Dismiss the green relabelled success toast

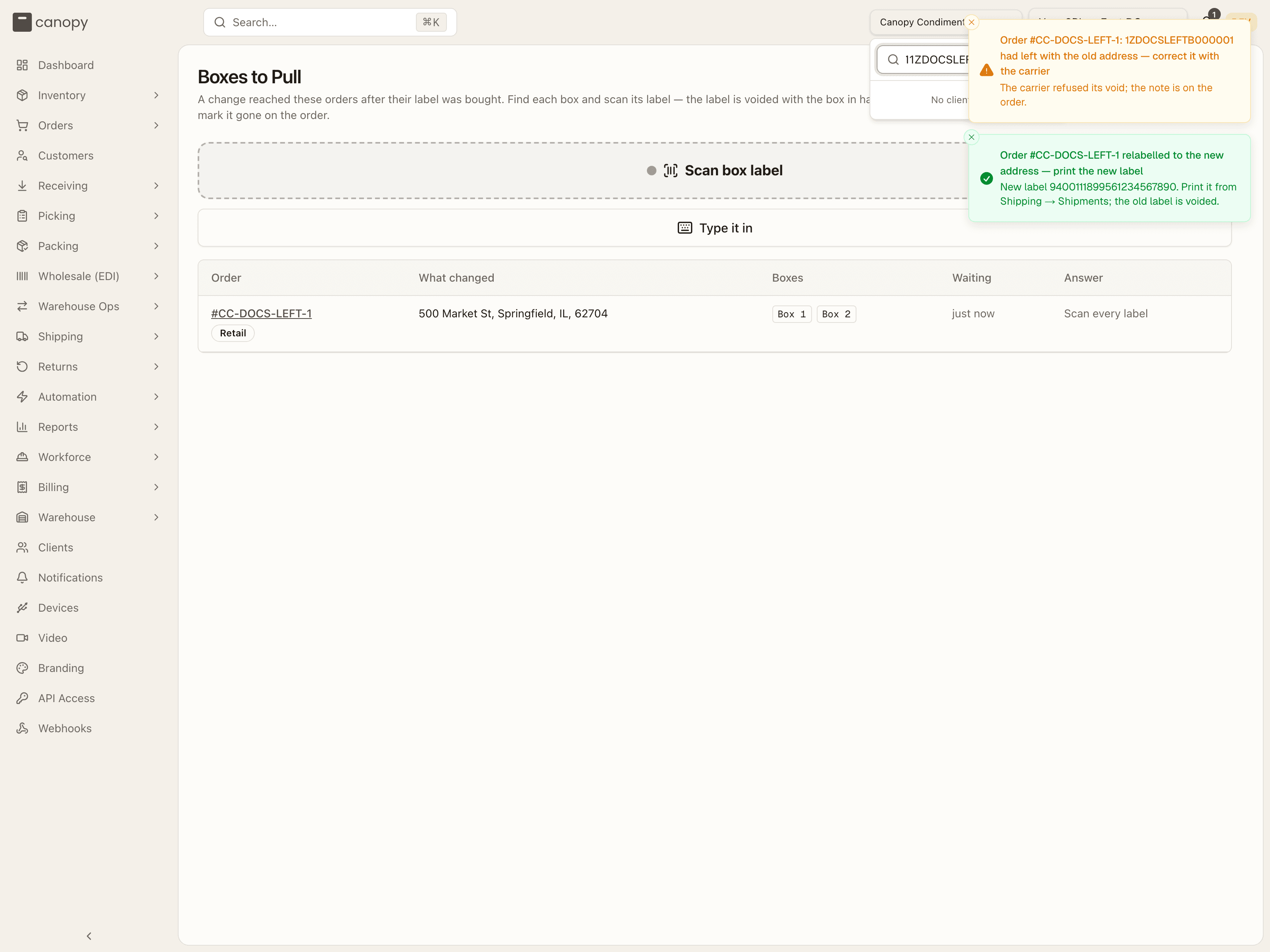coord(972,137)
